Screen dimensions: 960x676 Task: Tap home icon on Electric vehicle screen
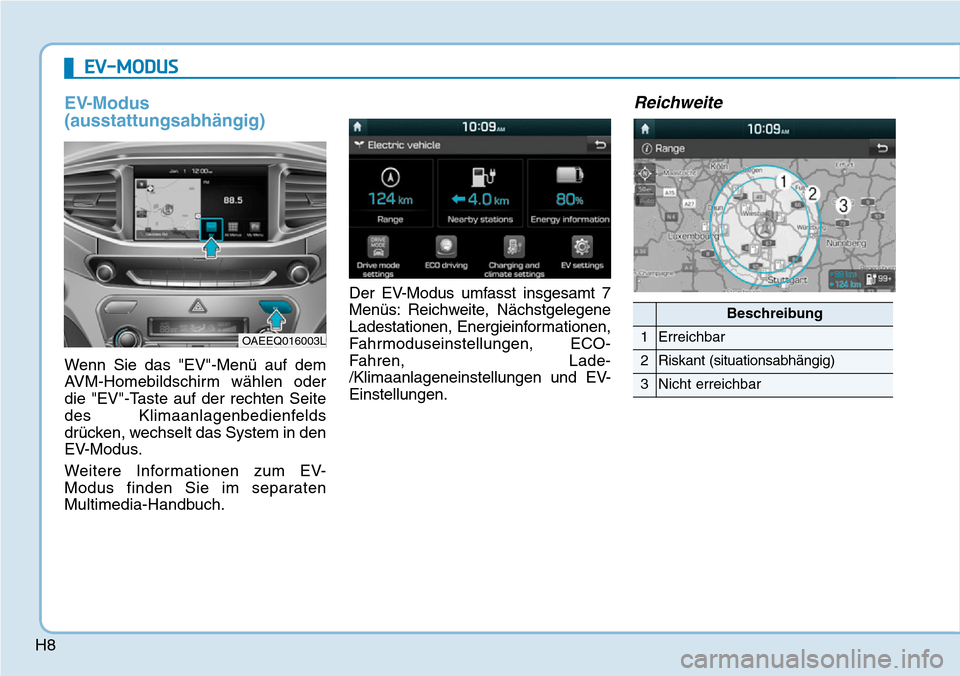tap(359, 128)
